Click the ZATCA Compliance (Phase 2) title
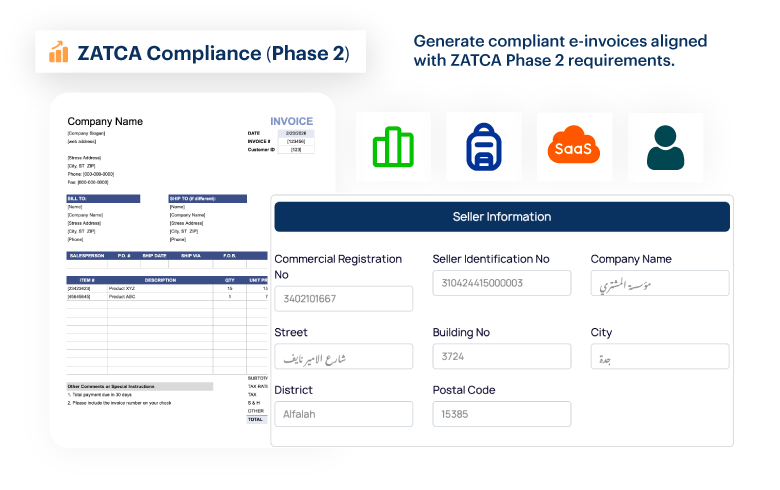The image size is (780, 490). 213,53
